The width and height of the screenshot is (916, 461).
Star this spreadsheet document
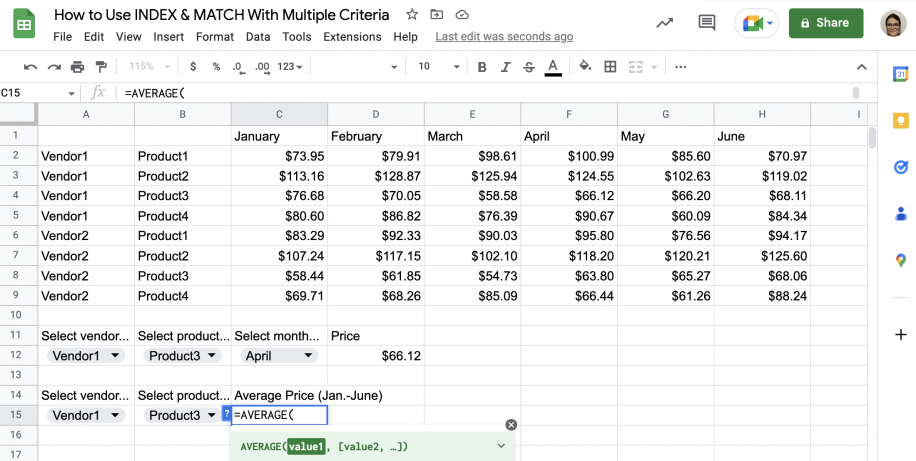click(x=412, y=15)
